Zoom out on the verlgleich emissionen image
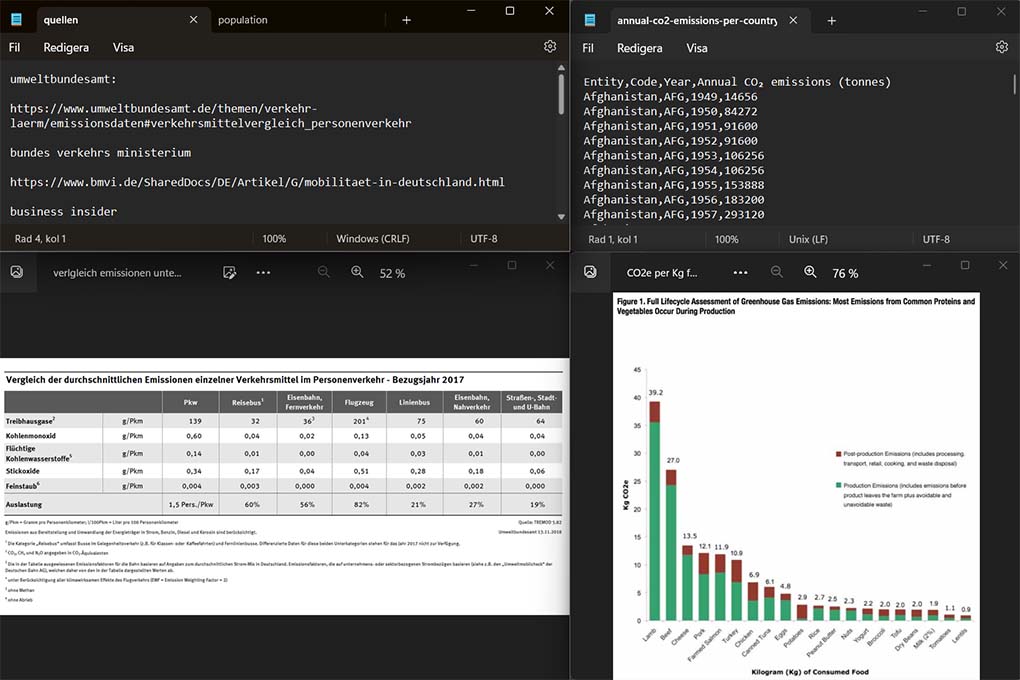This screenshot has width=1020, height=680. (324, 272)
